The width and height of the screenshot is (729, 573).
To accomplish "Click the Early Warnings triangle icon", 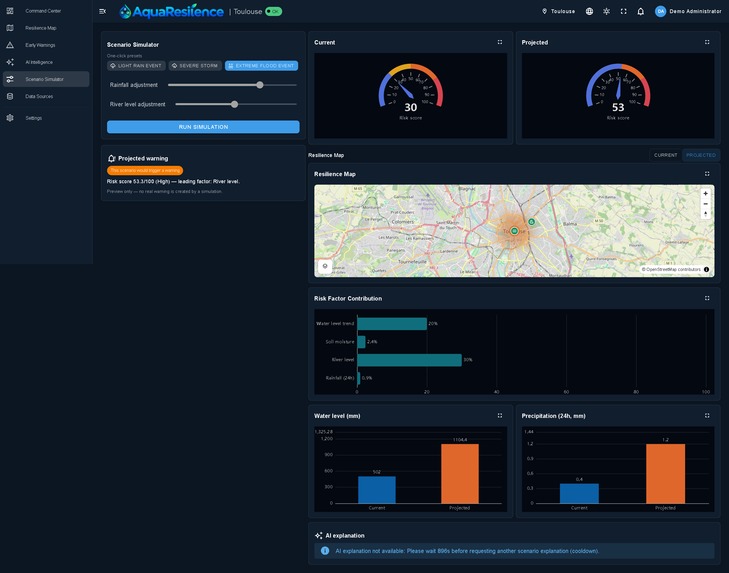I will 10,45.
